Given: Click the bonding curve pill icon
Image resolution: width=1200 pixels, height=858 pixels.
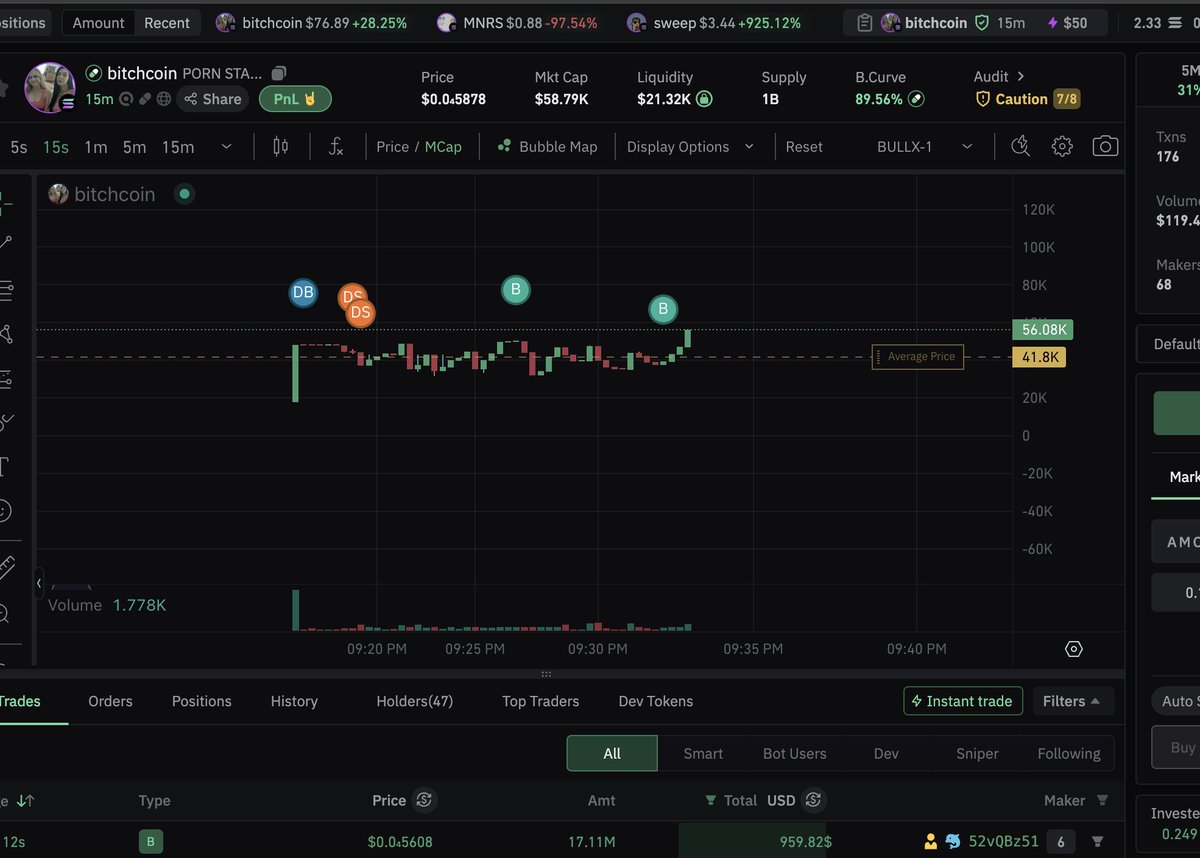Looking at the screenshot, I should (x=916, y=99).
